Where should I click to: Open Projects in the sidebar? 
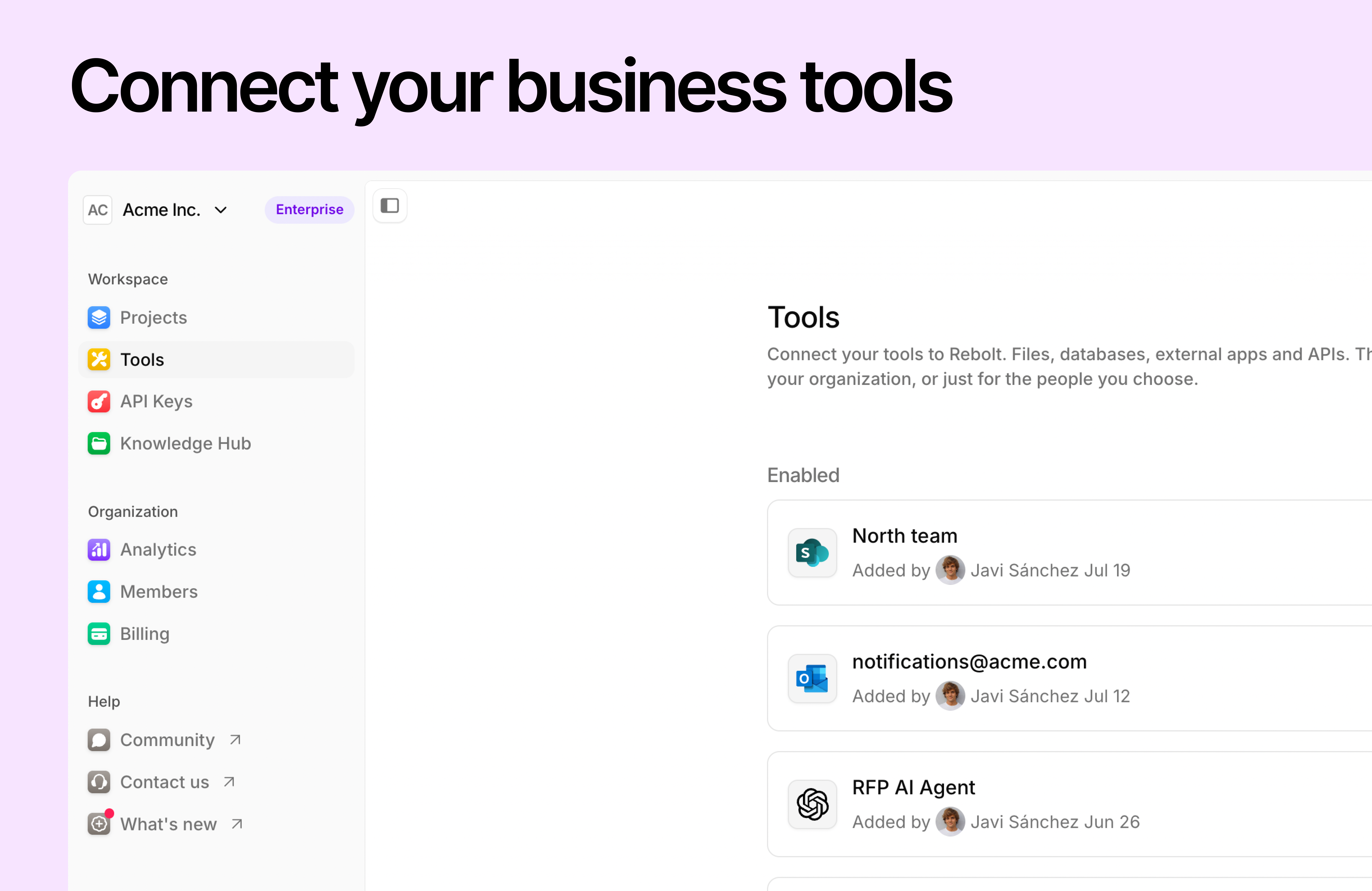click(x=153, y=318)
